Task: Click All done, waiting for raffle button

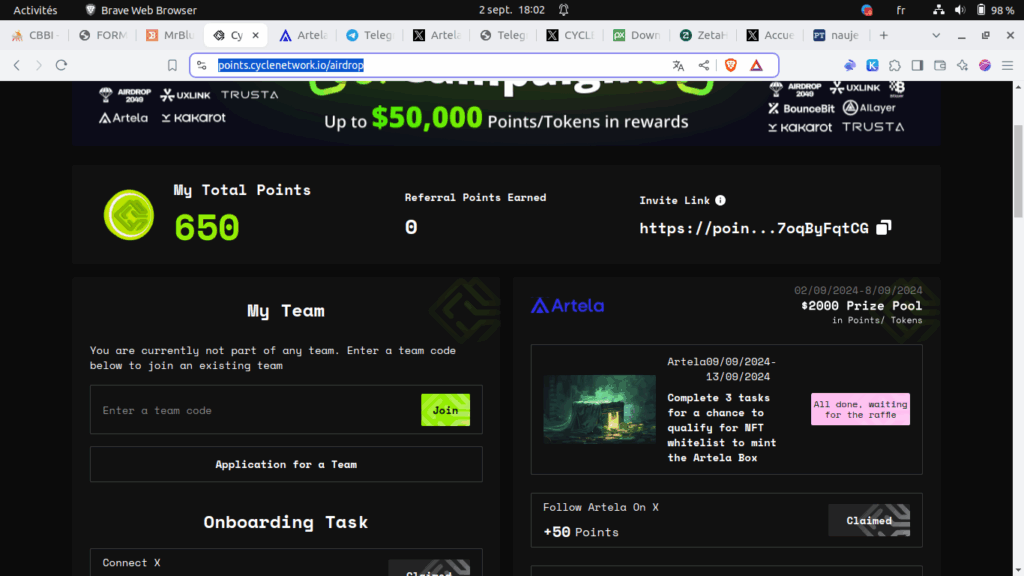Action: [x=860, y=409]
